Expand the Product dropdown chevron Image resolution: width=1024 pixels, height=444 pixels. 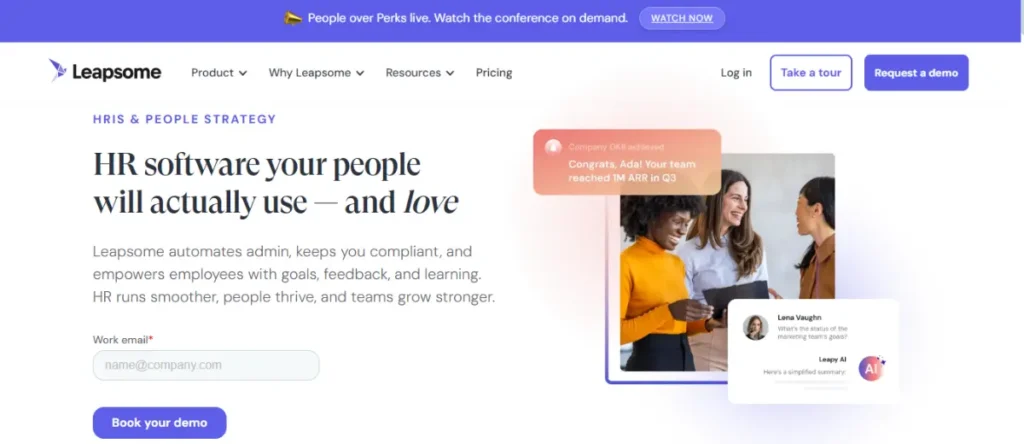(243, 73)
